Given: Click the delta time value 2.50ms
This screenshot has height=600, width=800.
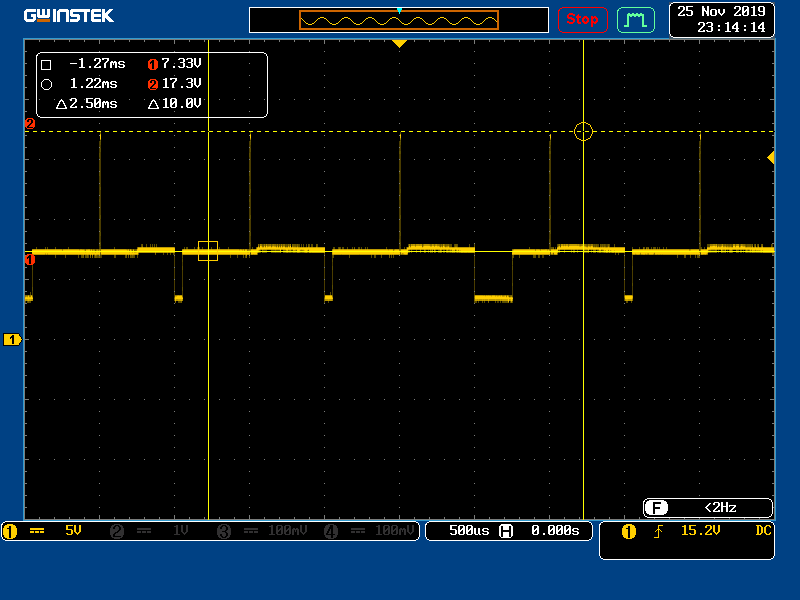Looking at the screenshot, I should [93, 104].
